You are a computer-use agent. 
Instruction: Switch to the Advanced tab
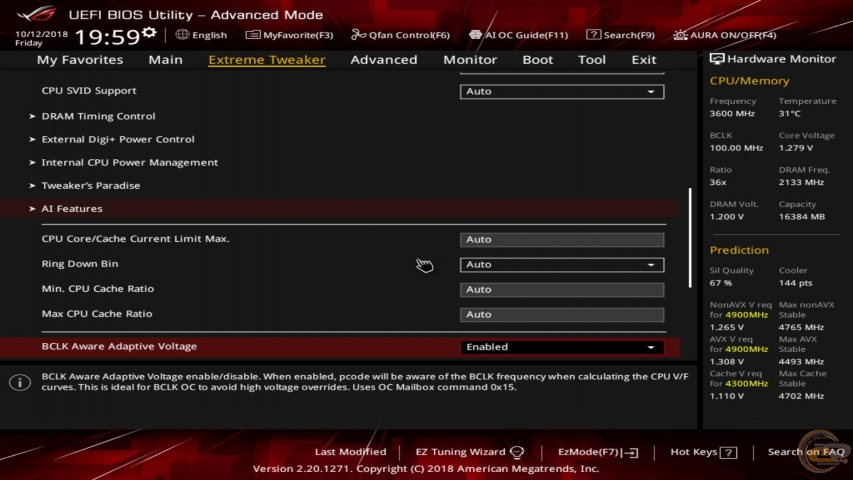[x=383, y=60]
